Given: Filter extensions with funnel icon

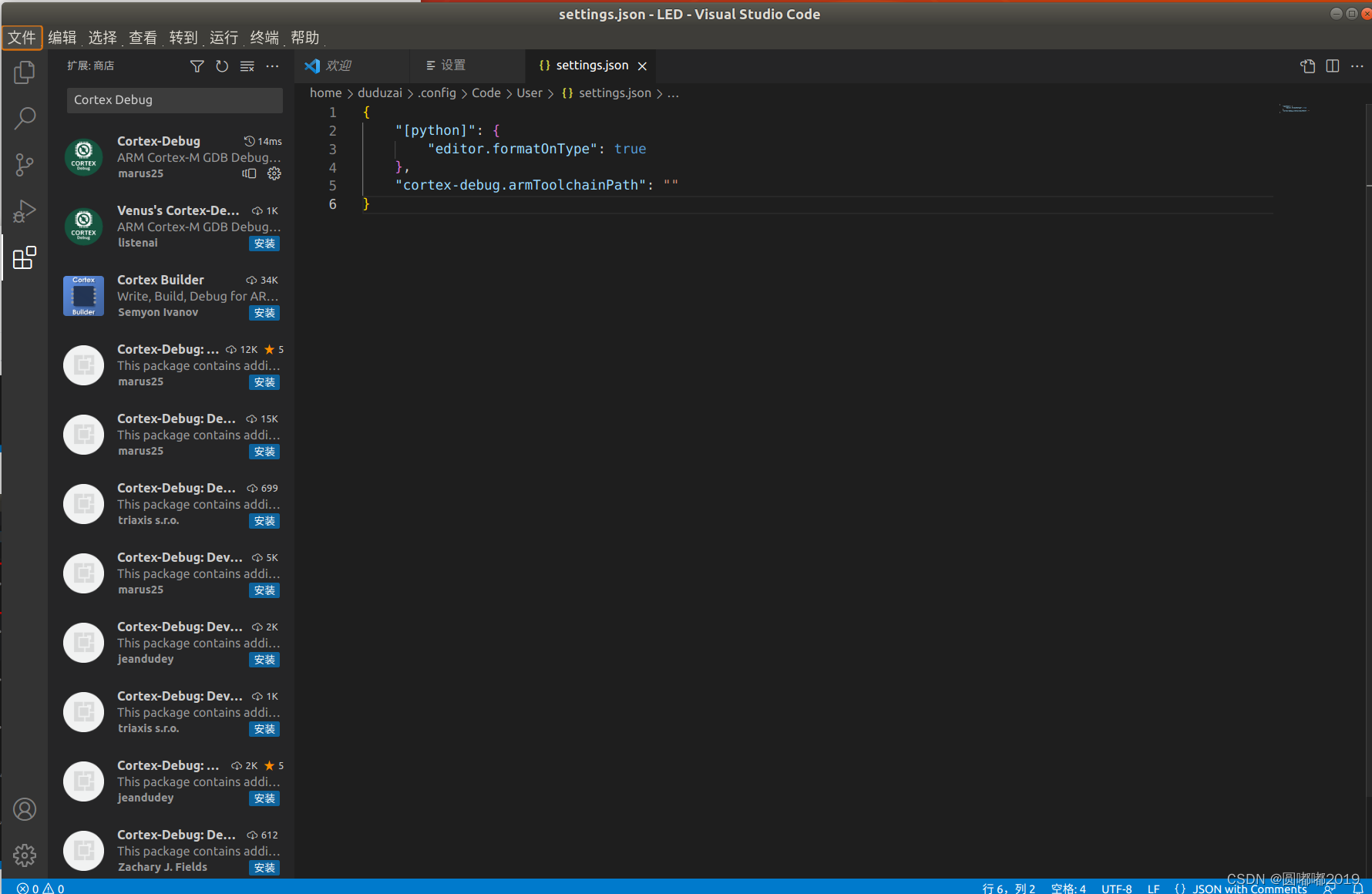Looking at the screenshot, I should (x=197, y=66).
